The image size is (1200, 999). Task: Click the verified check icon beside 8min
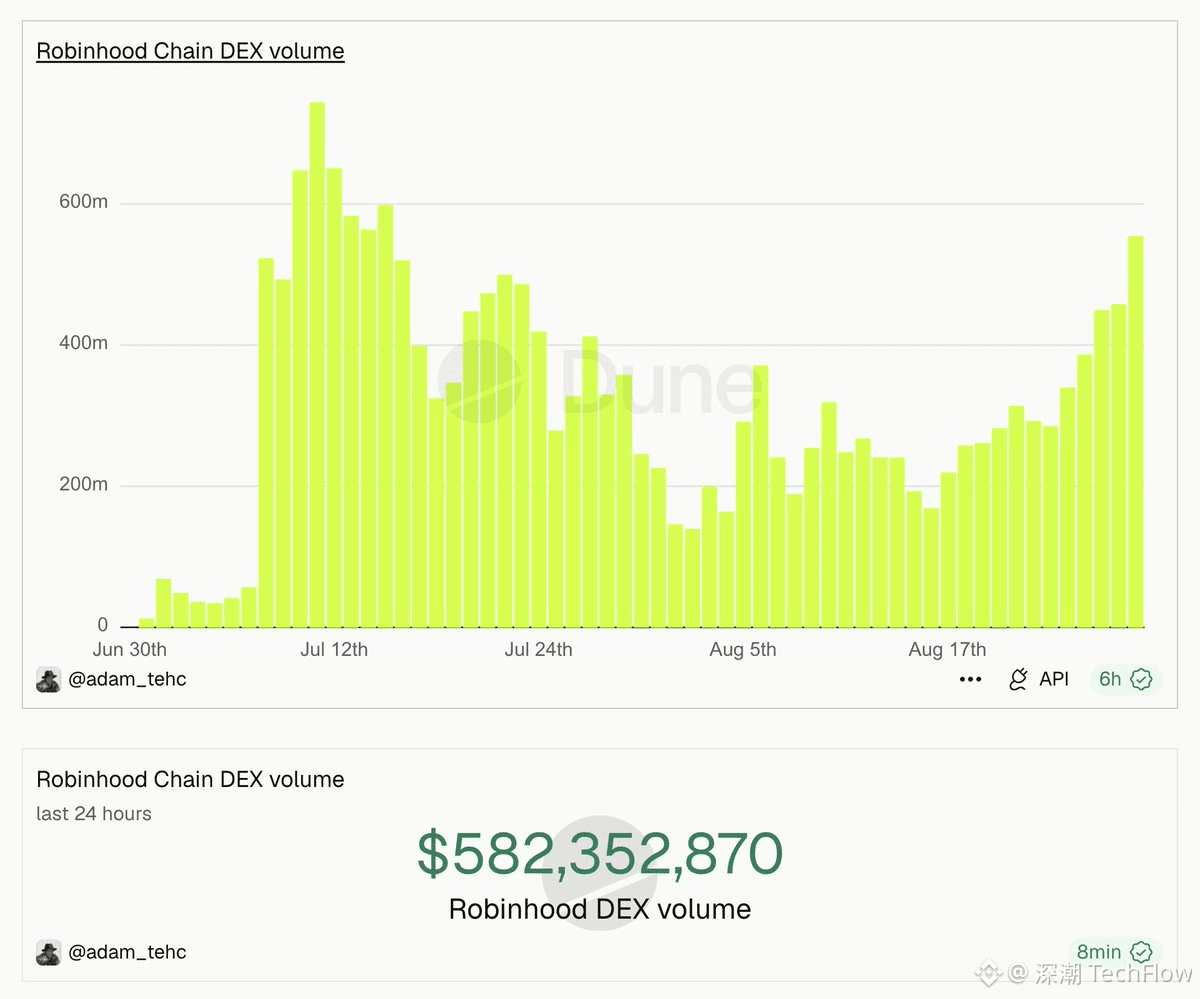click(1141, 952)
